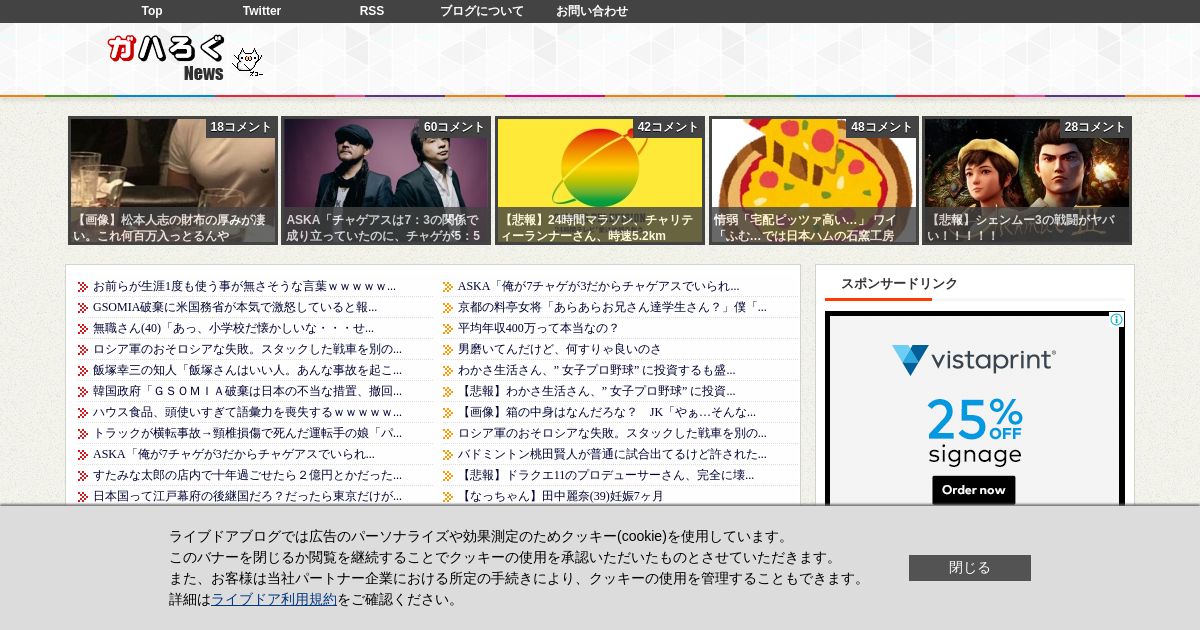Open article 韓国政府「ＧＳＯＭＩＡ破棄は日本の不当な措置
The width and height of the screenshot is (1200, 630).
(247, 391)
